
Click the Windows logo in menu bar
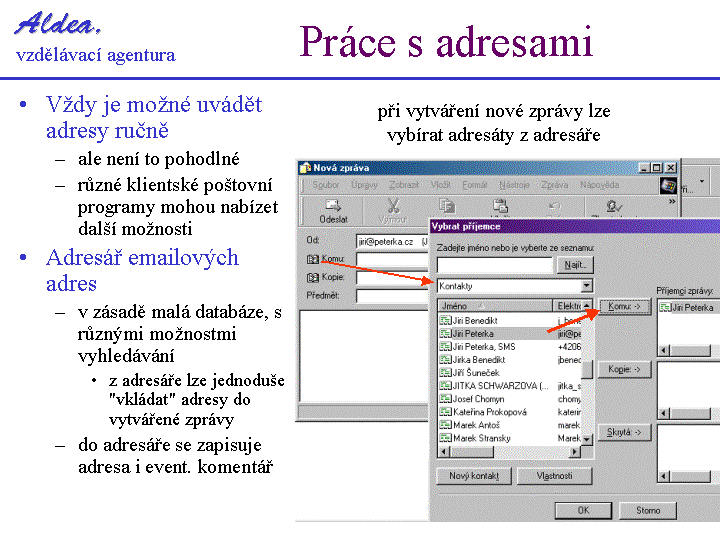[668, 186]
